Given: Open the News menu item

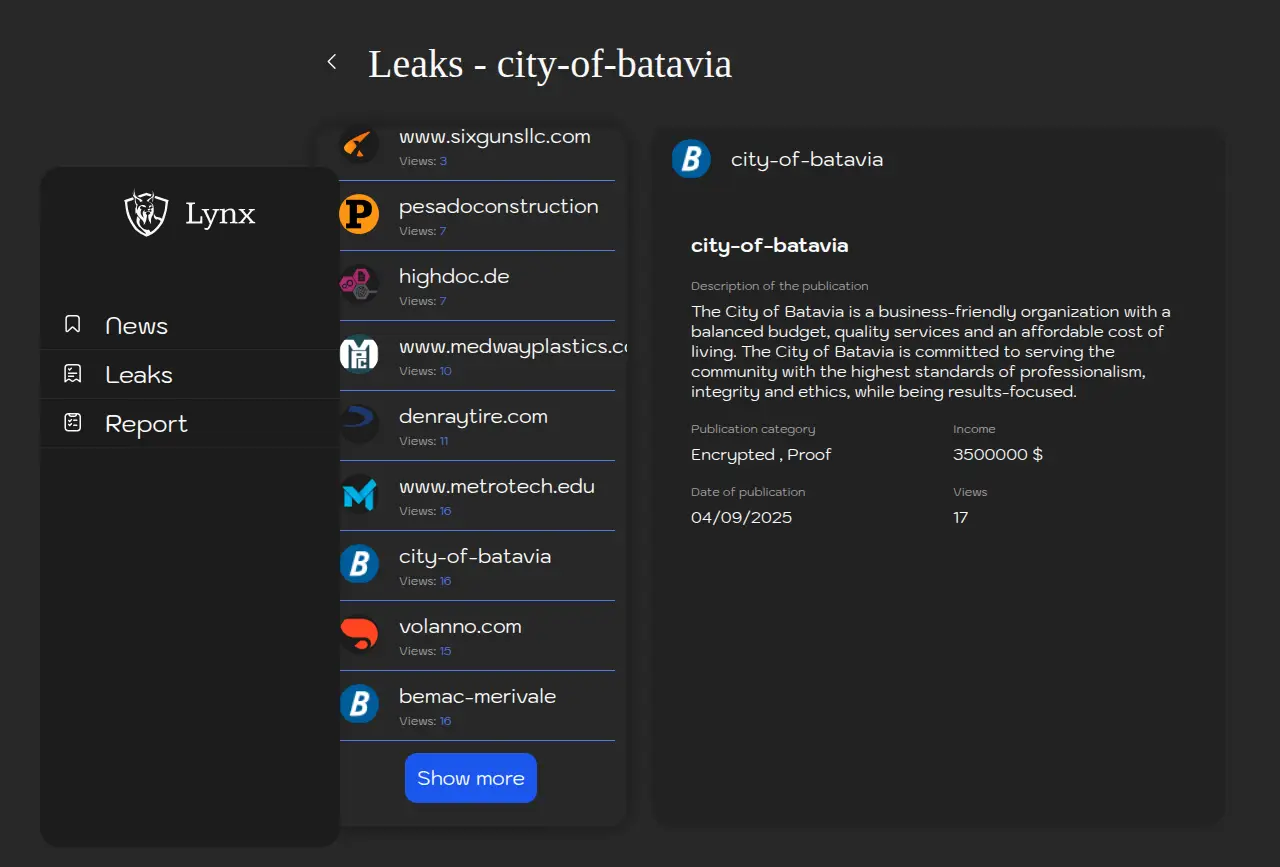Looking at the screenshot, I should [136, 326].
